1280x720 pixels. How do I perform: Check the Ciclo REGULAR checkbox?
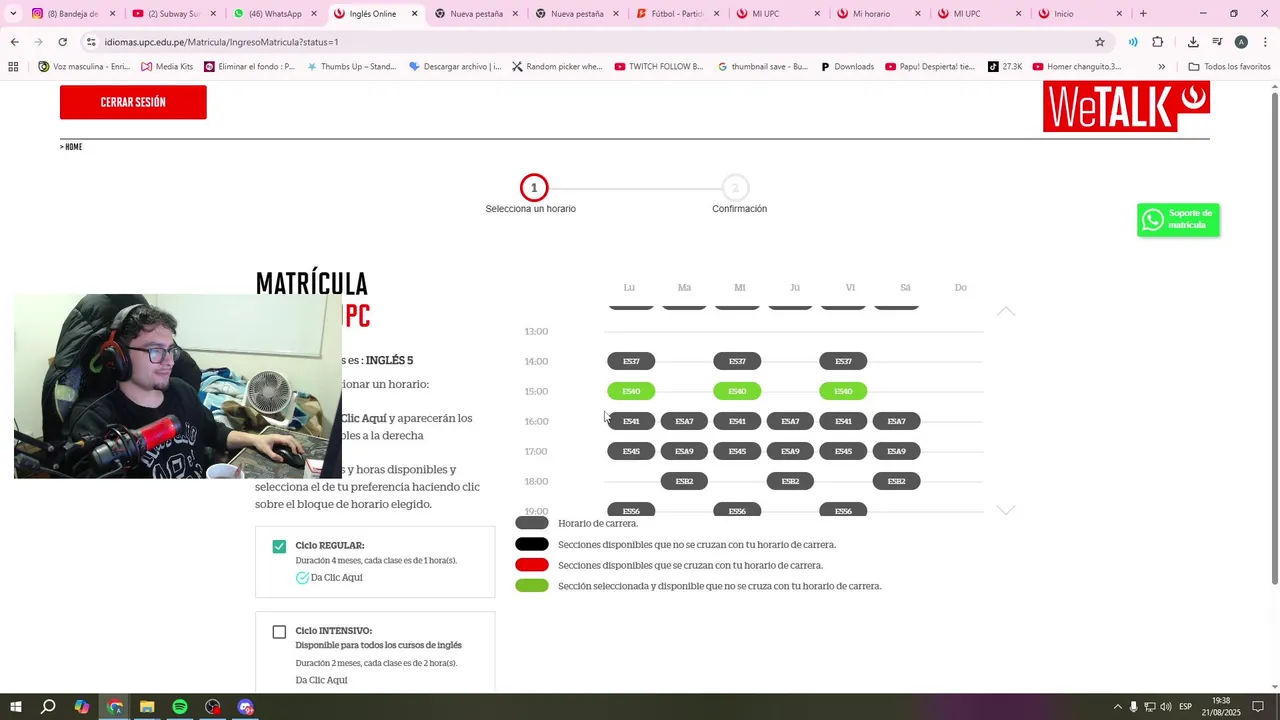click(279, 546)
